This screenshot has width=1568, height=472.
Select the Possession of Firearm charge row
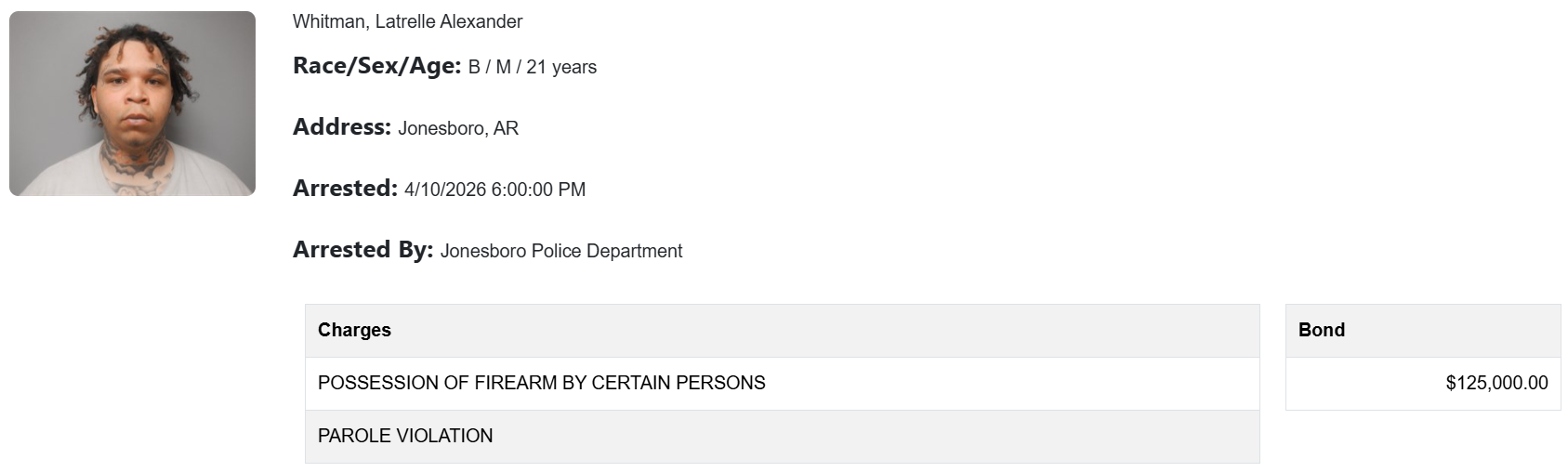(782, 383)
